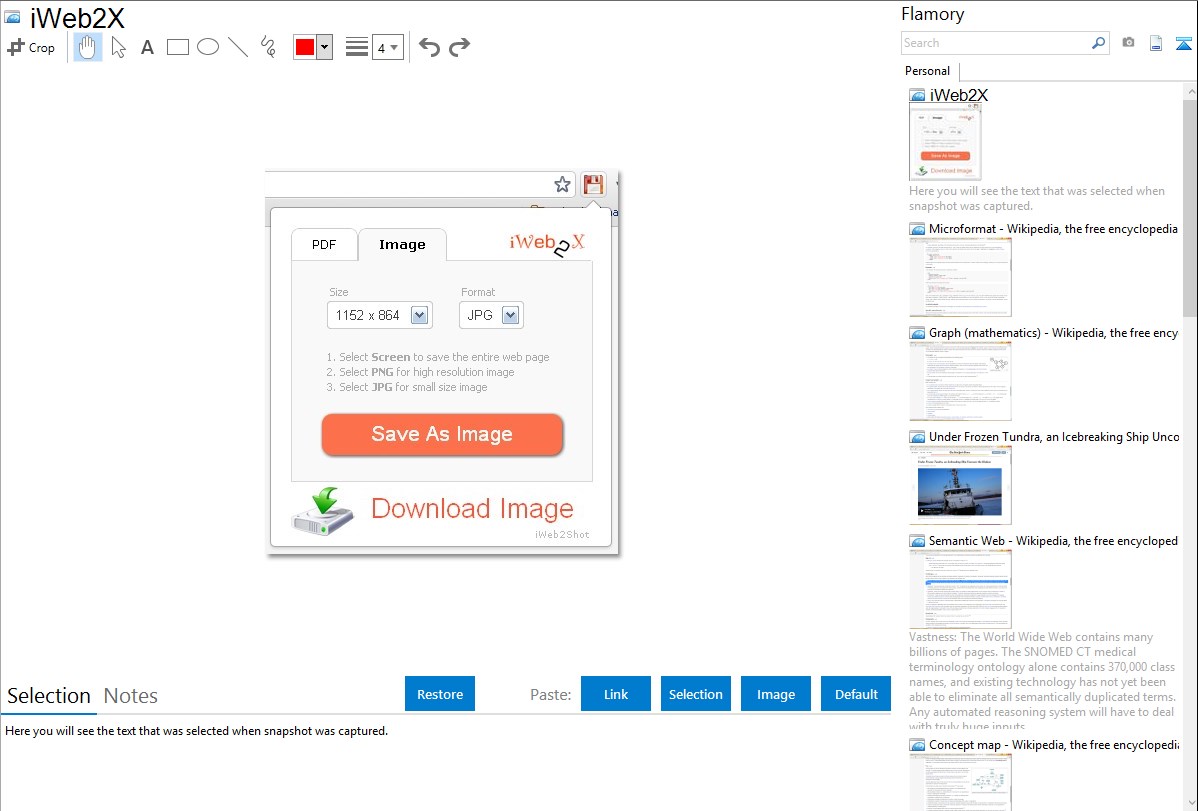Click the icon beside Concept map title

point(917,745)
